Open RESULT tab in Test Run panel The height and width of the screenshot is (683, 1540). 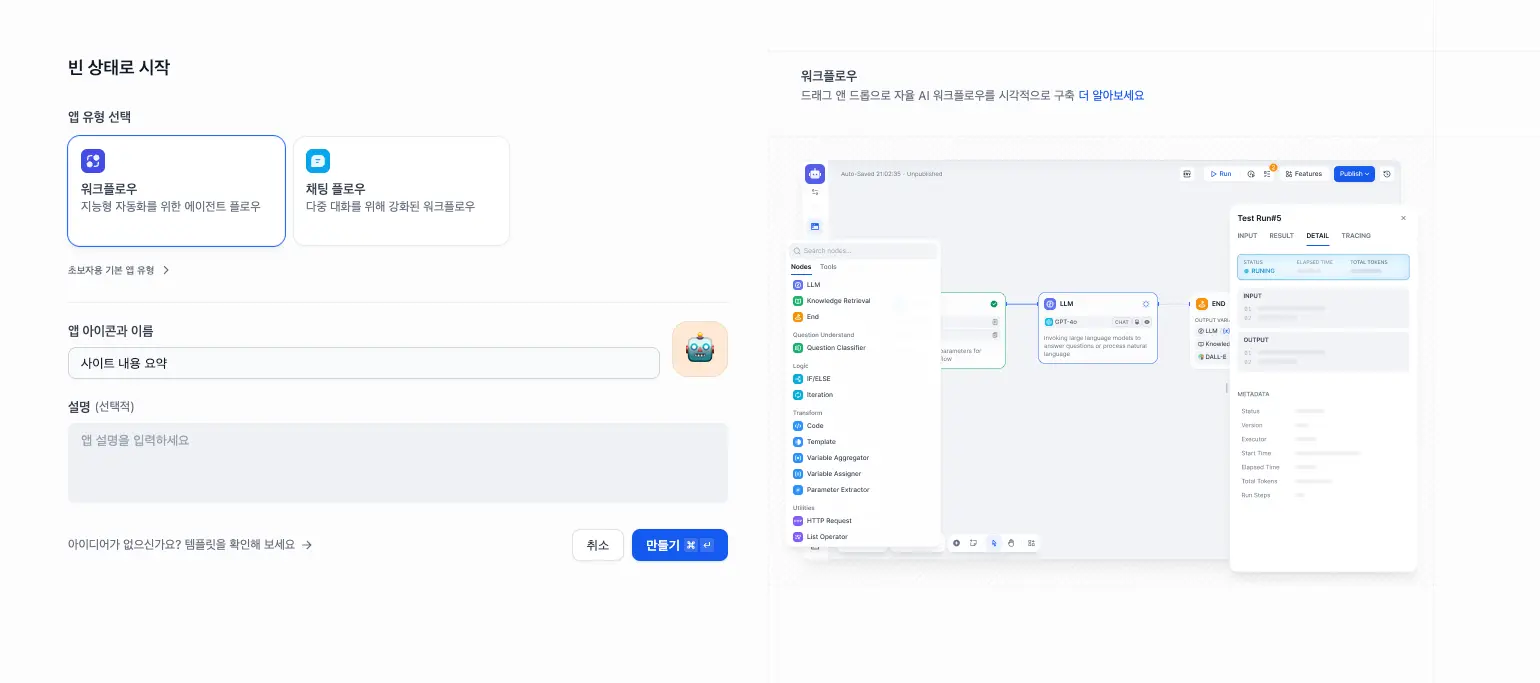tap(1281, 236)
